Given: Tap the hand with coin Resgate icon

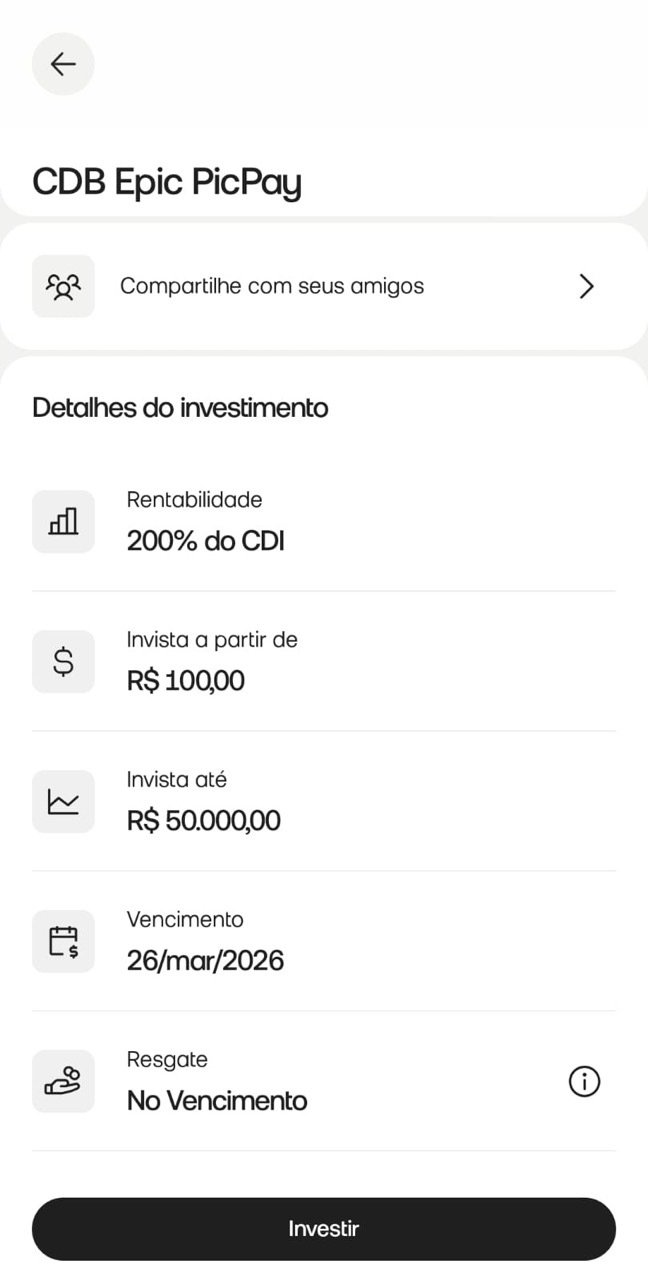Looking at the screenshot, I should 63,1081.
